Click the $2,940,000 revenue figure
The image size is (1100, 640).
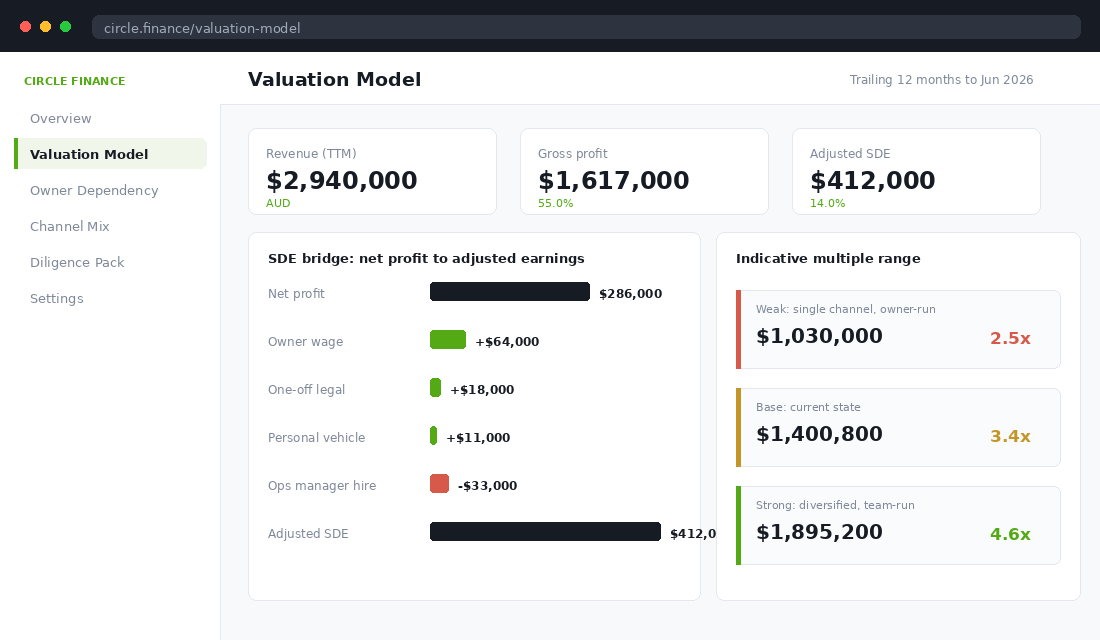[x=342, y=180]
